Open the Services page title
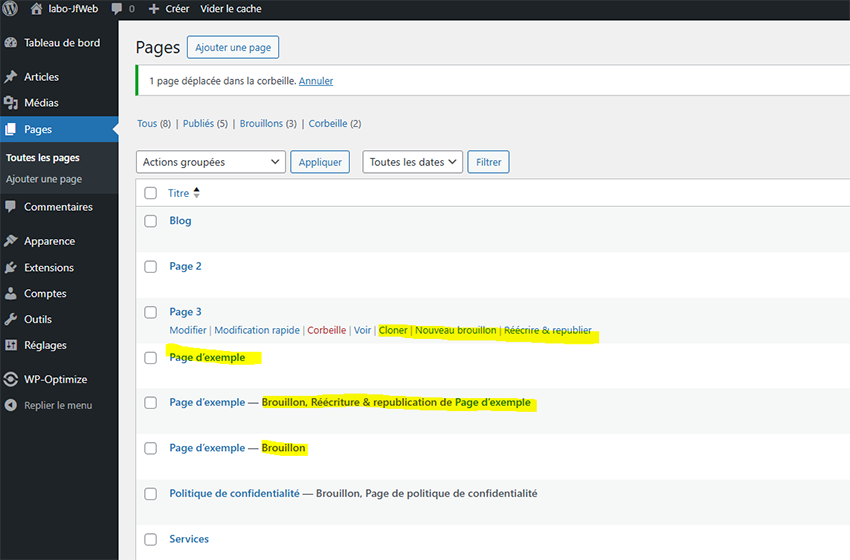Image resolution: width=850 pixels, height=560 pixels. 189,539
